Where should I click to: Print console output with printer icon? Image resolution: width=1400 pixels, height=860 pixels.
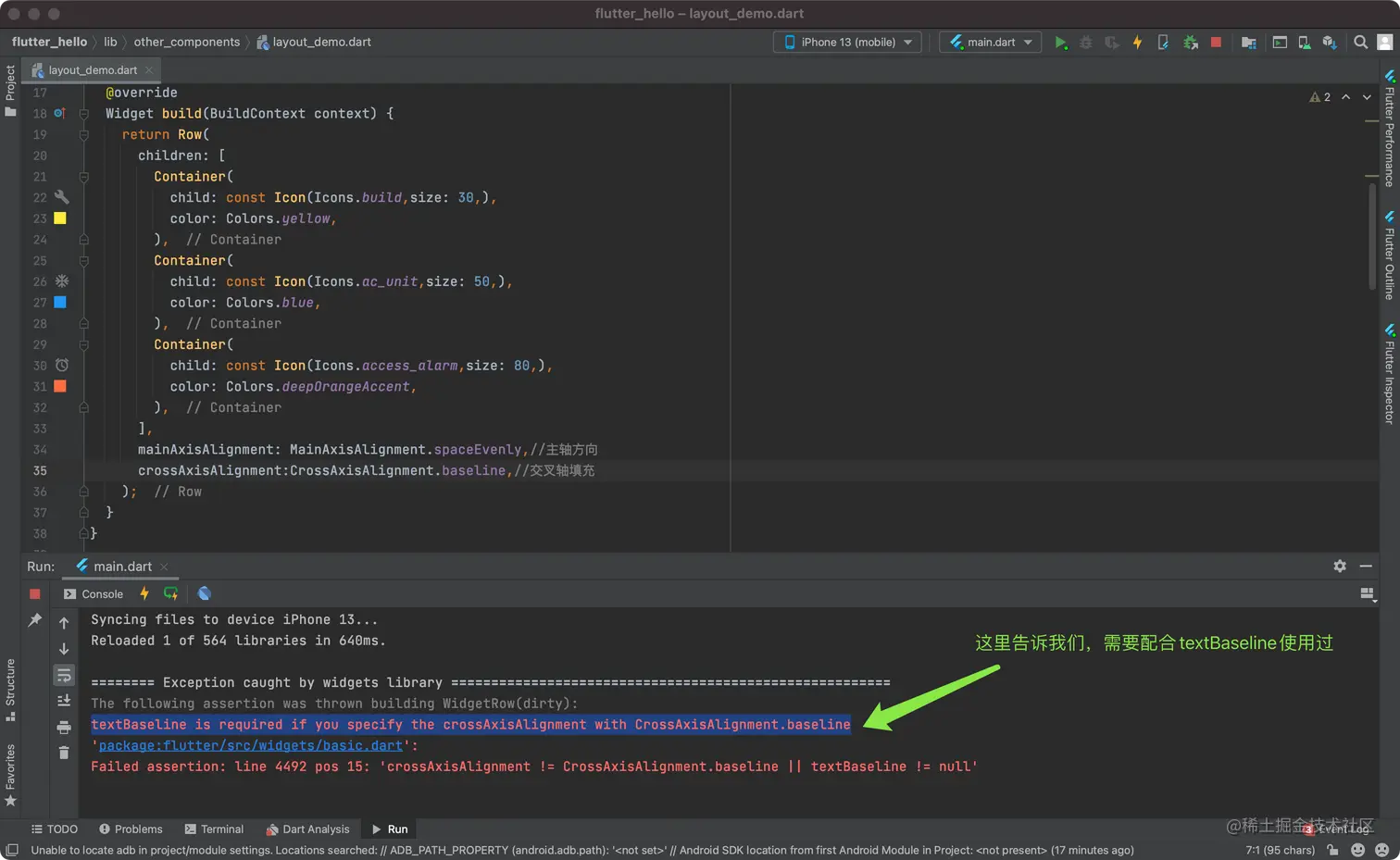pyautogui.click(x=64, y=727)
